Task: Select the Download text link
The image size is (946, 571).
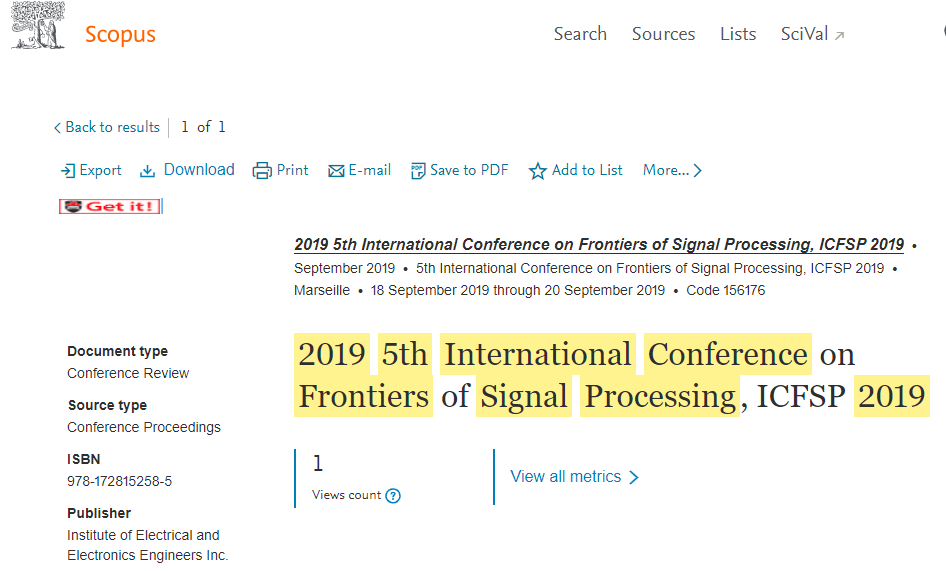Action: [x=199, y=170]
